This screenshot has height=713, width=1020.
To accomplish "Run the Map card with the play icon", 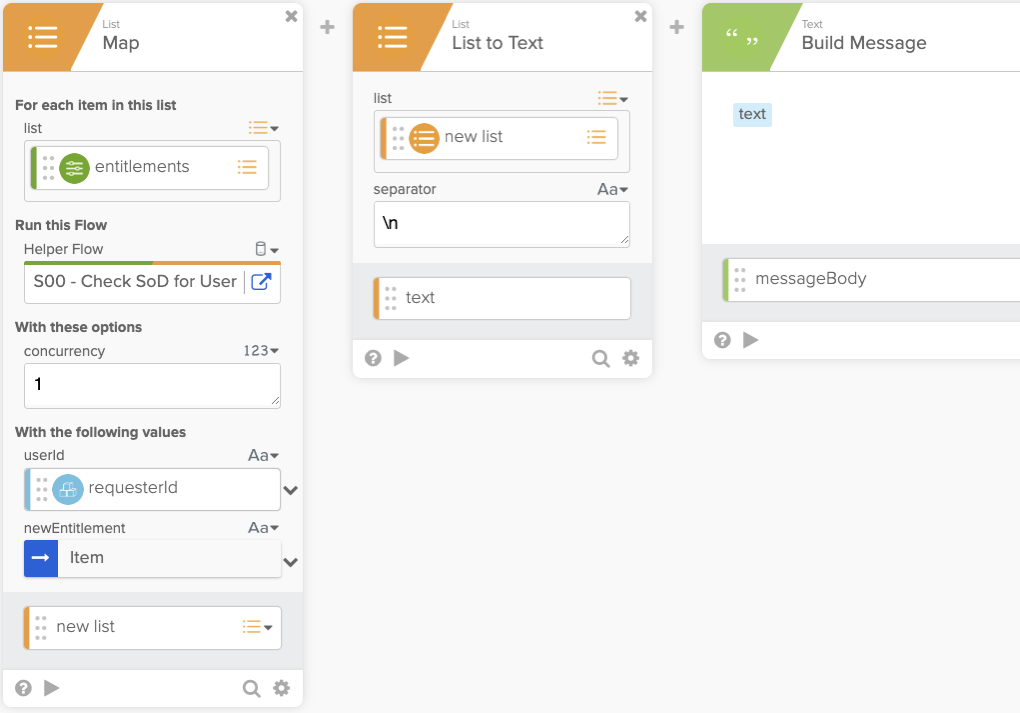I will coord(51,688).
